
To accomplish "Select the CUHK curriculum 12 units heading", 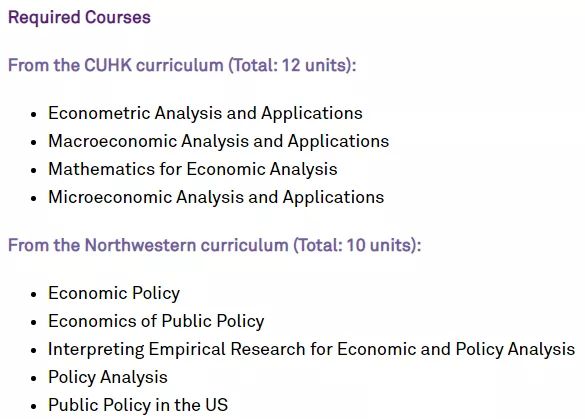I will point(182,65).
